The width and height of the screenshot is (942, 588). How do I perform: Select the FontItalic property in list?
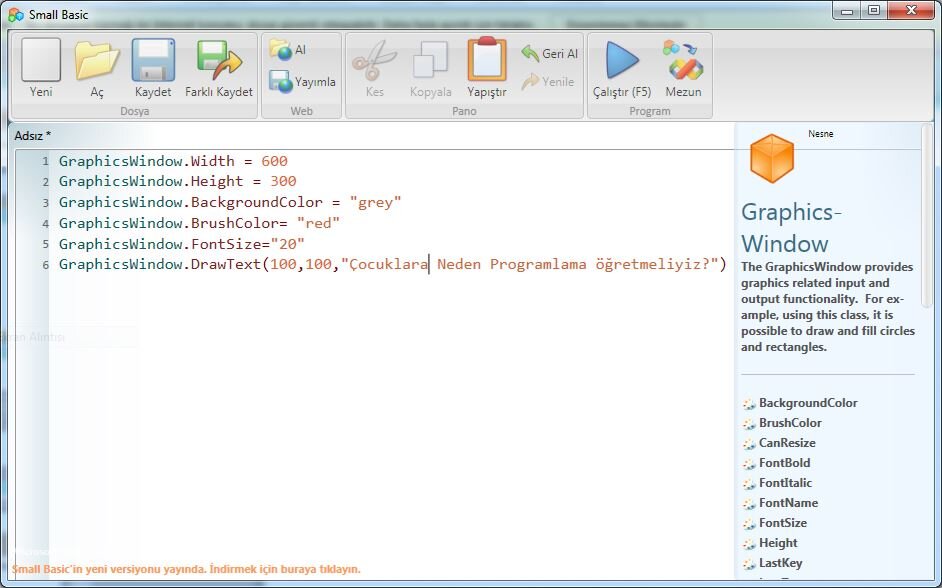(785, 483)
